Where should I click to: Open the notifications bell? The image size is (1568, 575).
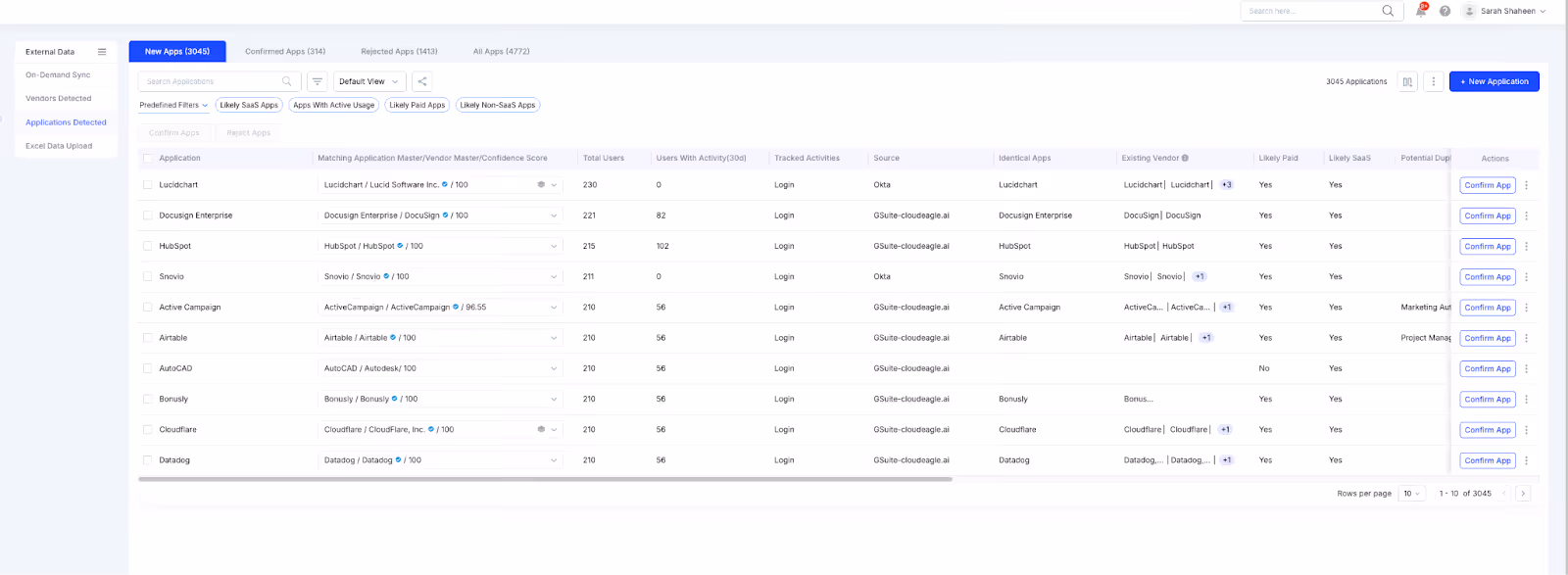point(1421,11)
